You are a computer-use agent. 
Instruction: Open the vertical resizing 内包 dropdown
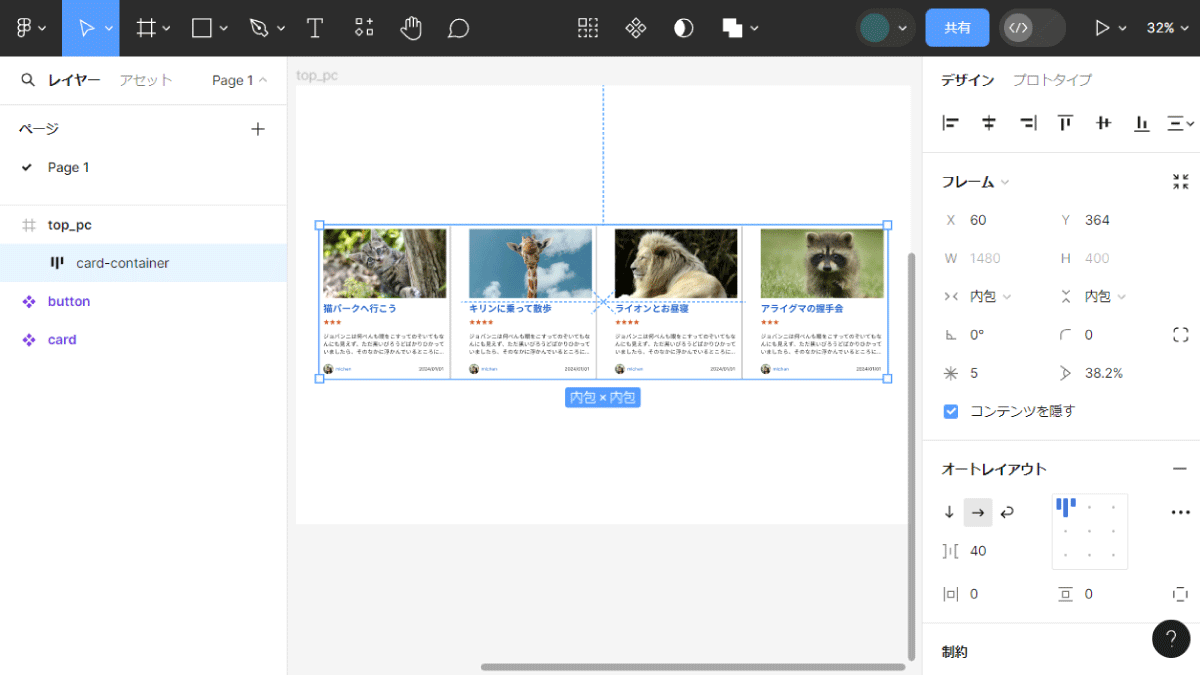coord(1105,296)
